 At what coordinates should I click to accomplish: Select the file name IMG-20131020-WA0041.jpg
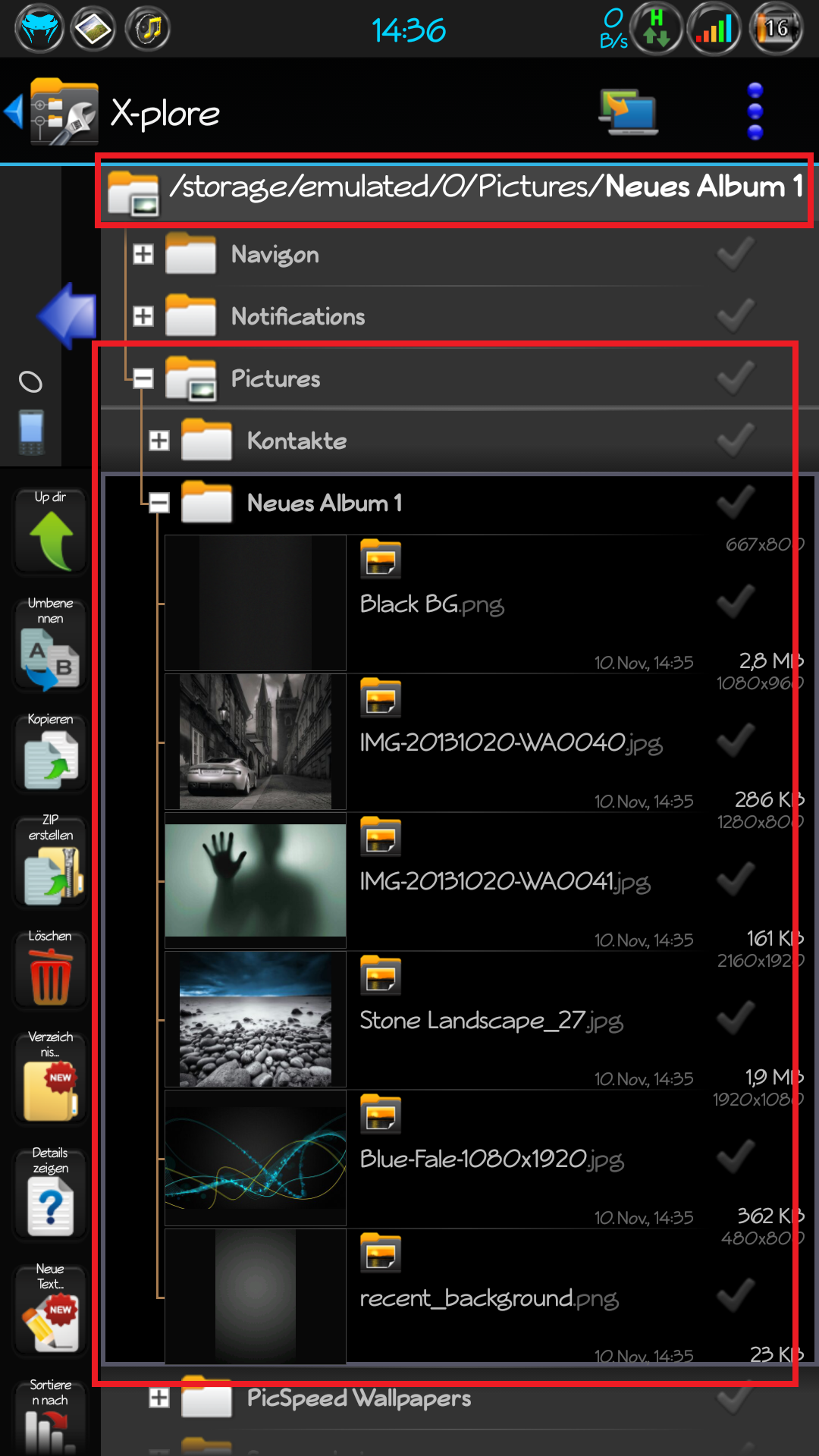(x=505, y=882)
